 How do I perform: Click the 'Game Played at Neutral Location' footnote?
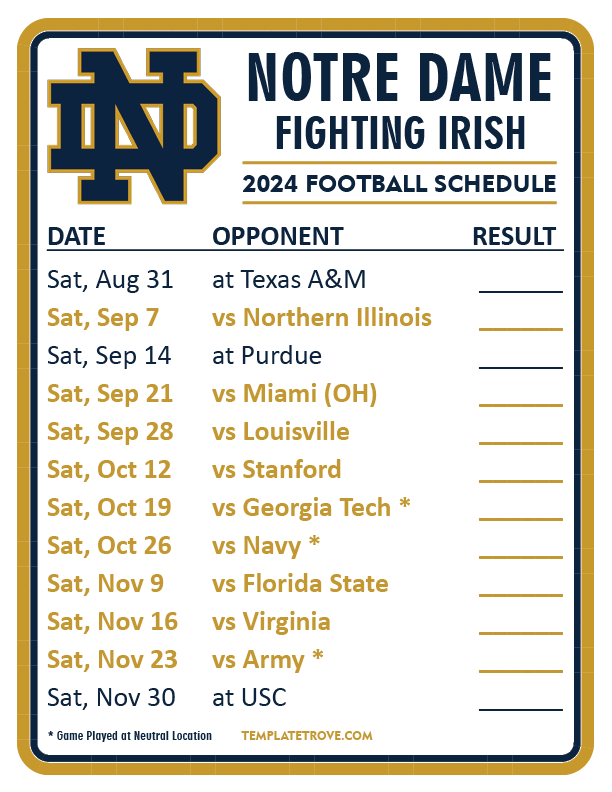click(x=130, y=736)
